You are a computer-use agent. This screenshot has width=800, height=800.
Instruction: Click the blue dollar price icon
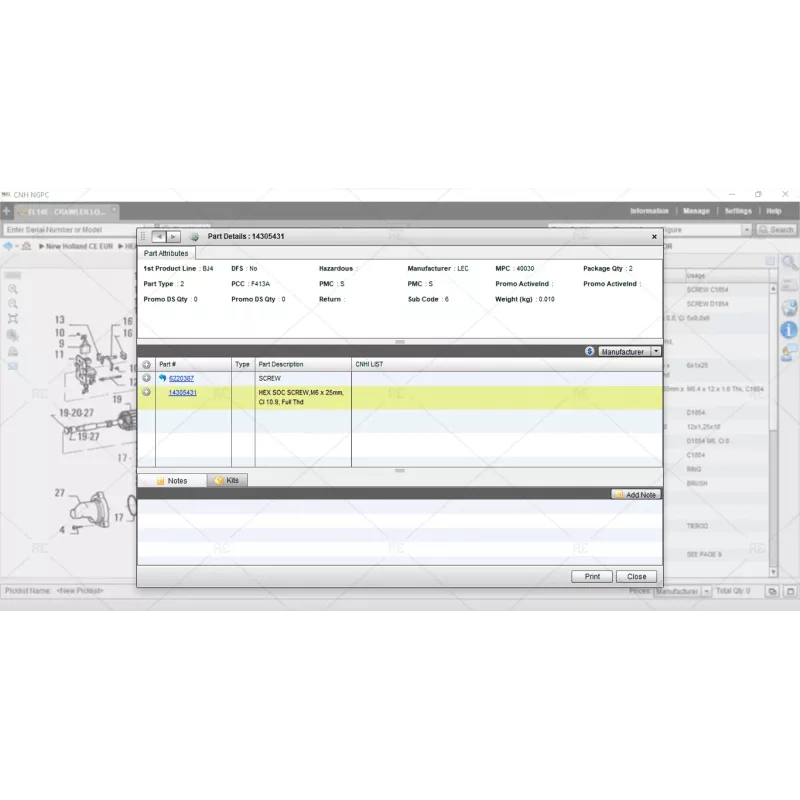tap(590, 352)
